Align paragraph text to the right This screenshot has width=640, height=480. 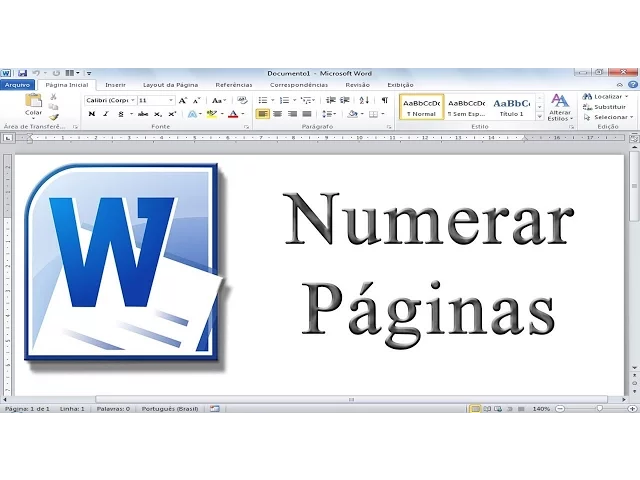coord(292,114)
